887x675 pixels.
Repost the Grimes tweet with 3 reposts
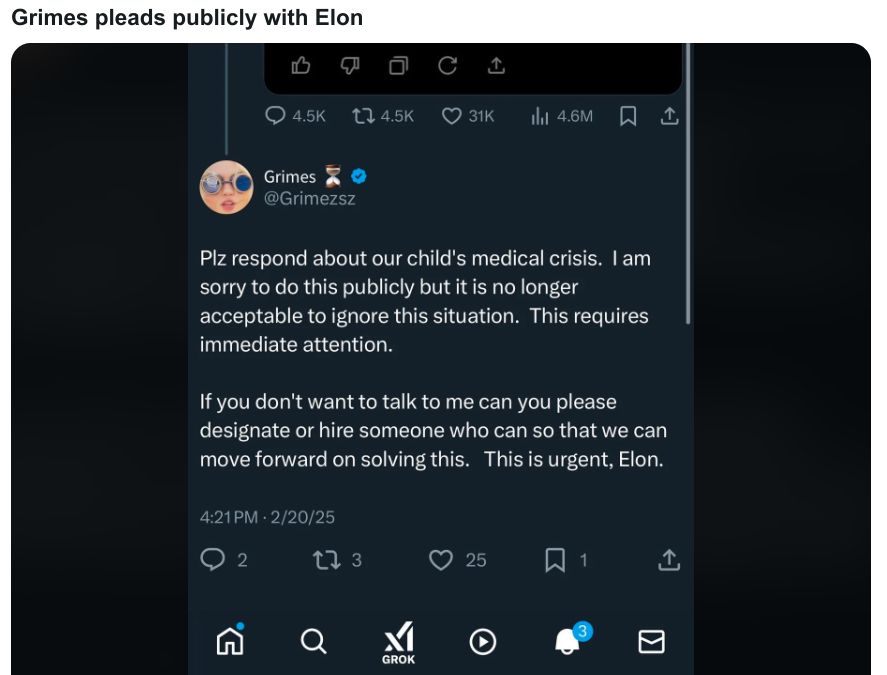[337, 560]
